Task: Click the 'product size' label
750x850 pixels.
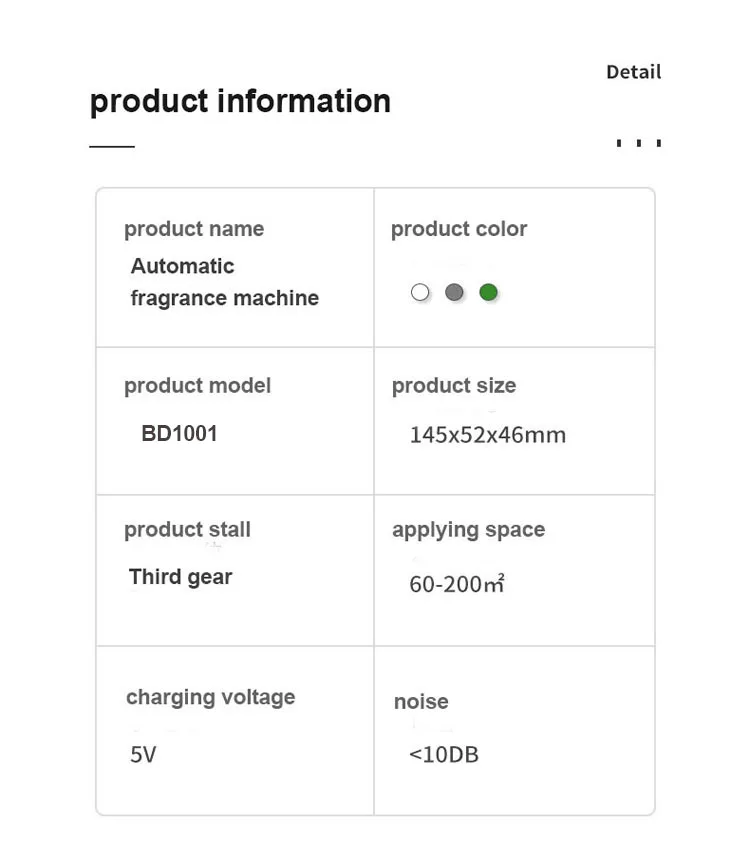Action: (454, 386)
